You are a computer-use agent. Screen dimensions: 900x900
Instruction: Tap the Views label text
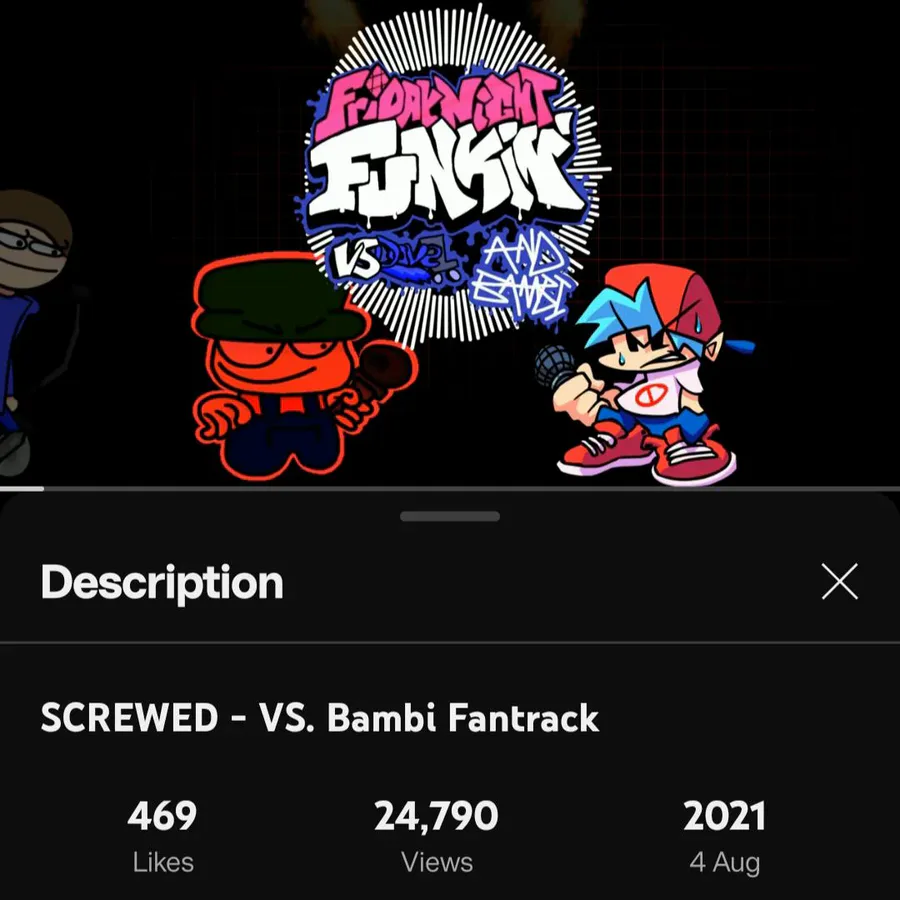click(437, 862)
